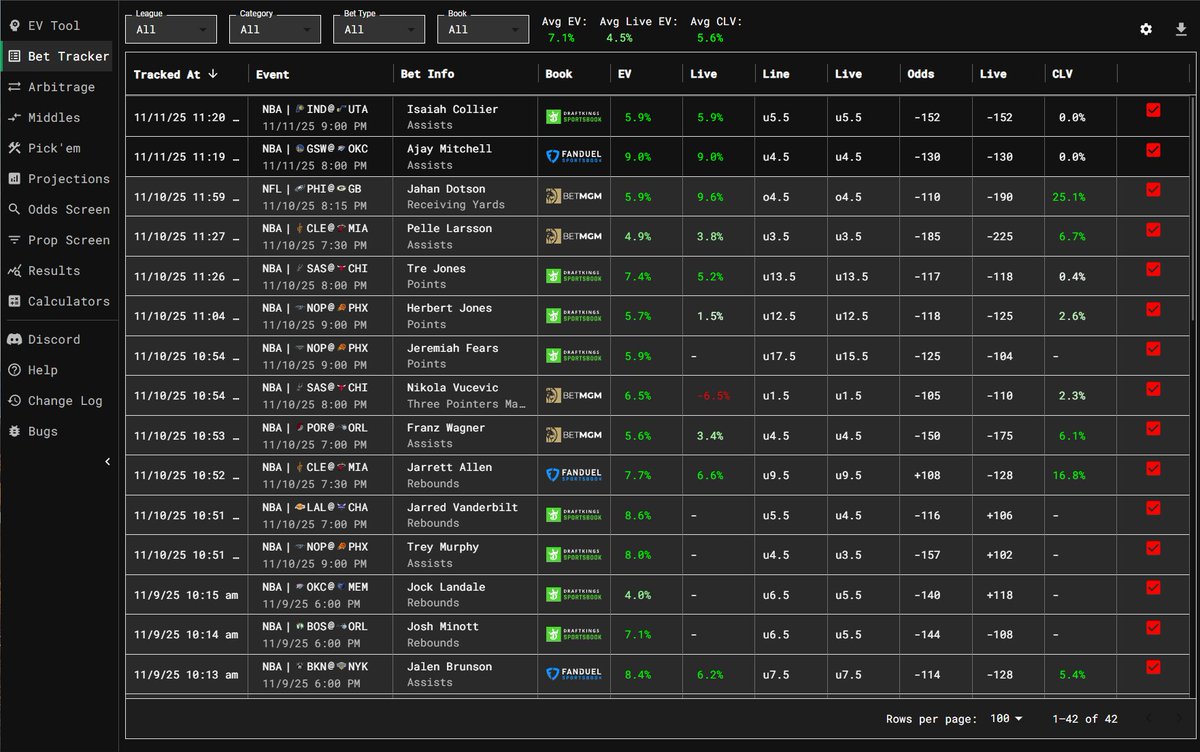Switch to the EV Tool tab
Viewport: 1200px width, 752px height.
tap(48, 25)
